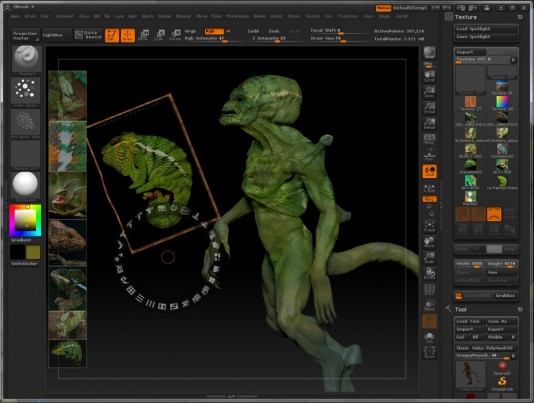Click the Tool palette dock icon
This screenshot has height=403, width=534.
[x=449, y=309]
